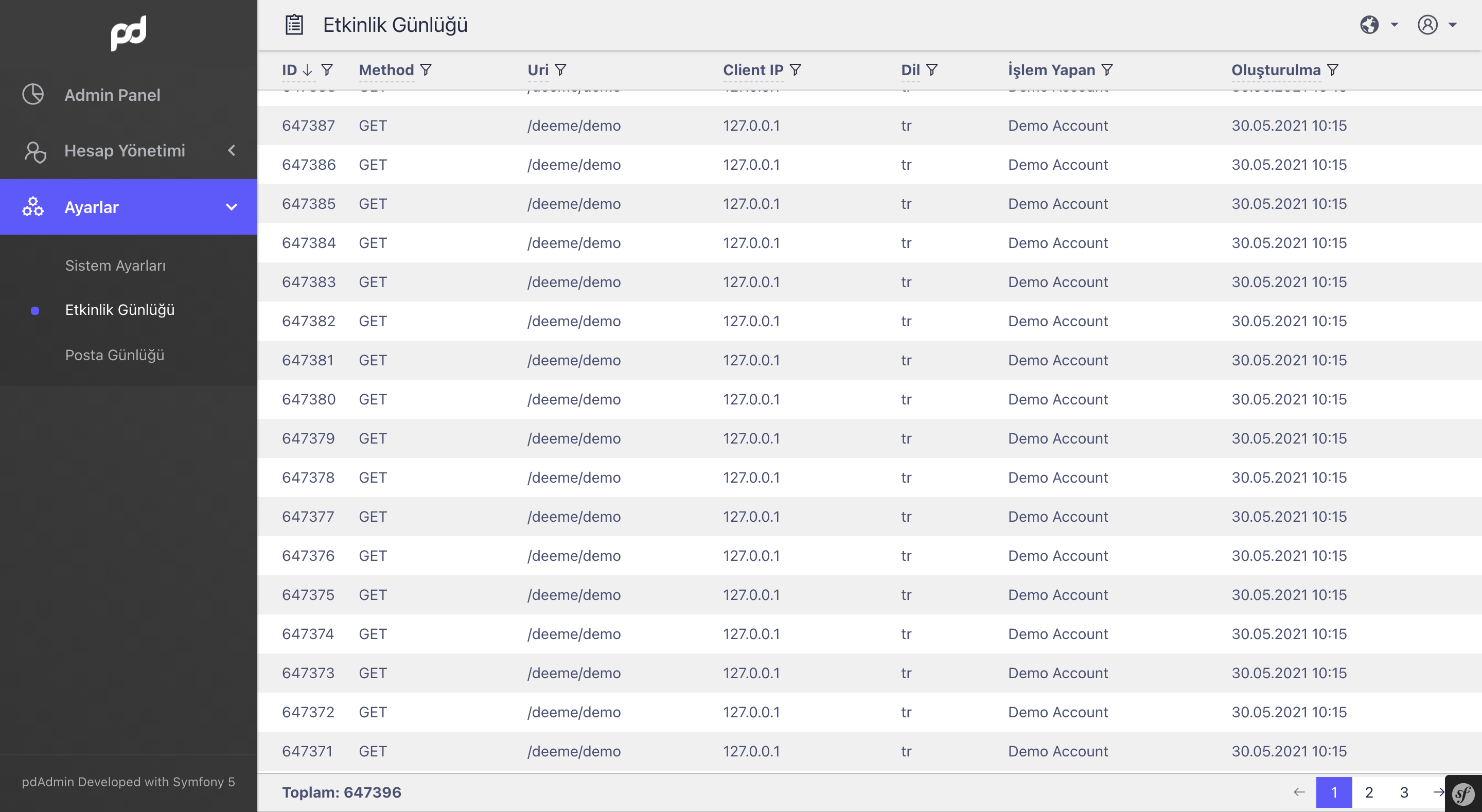
Task: Expand the Hesap Yönetimi menu chevron
Action: (231, 151)
